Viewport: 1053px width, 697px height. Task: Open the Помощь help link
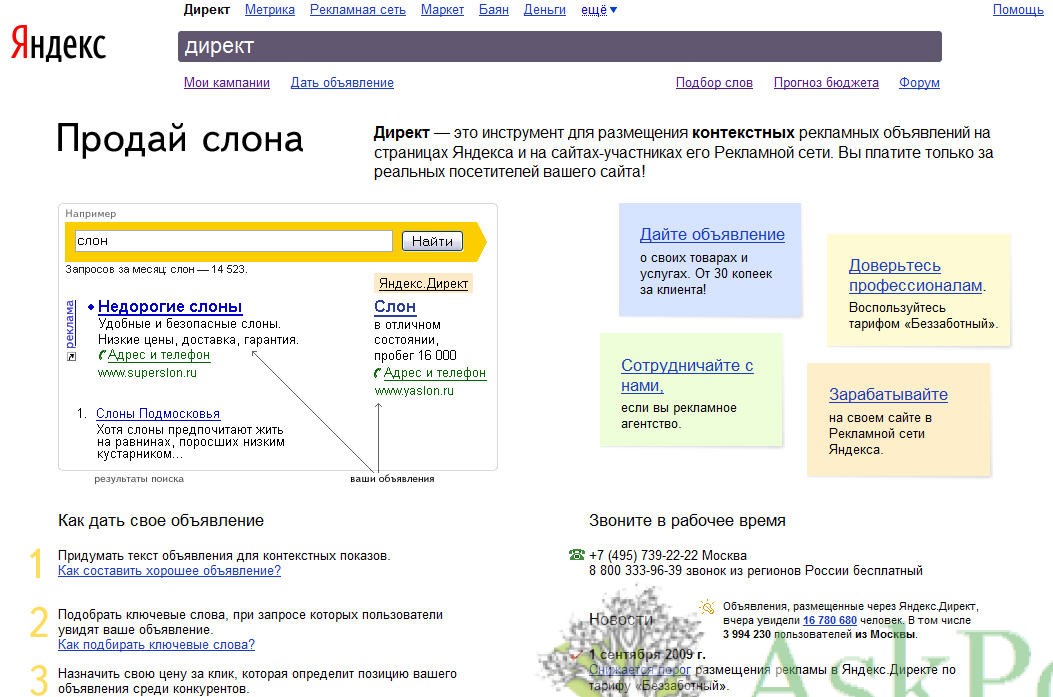[1018, 10]
